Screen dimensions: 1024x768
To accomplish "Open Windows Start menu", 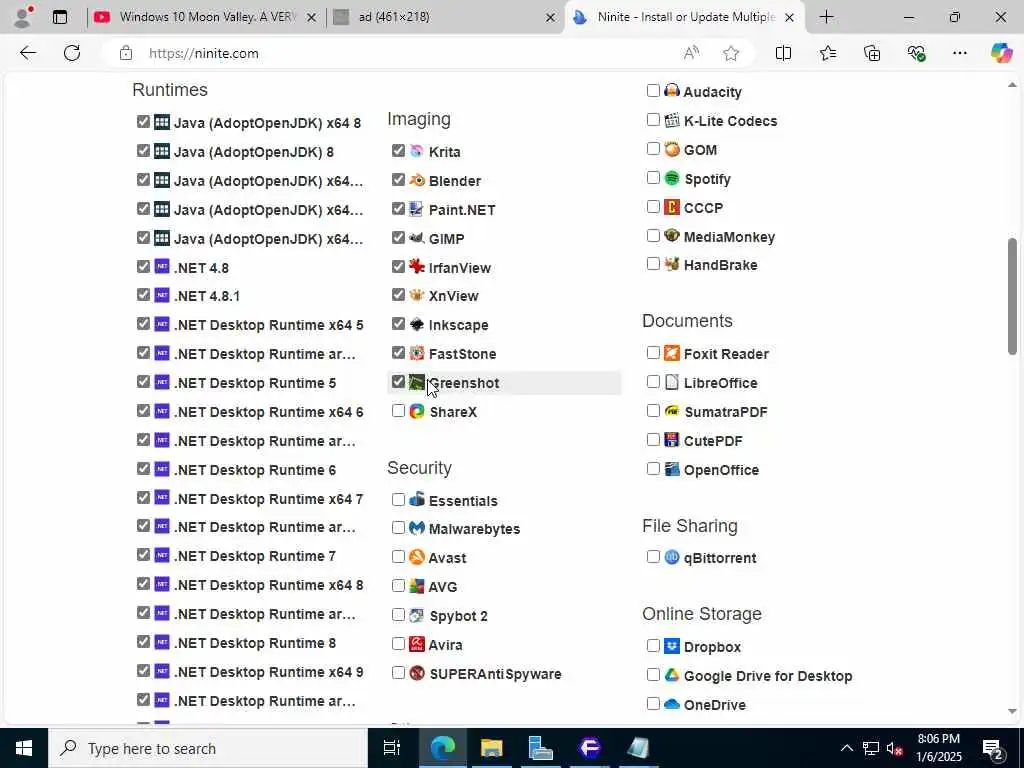I will click(x=24, y=748).
